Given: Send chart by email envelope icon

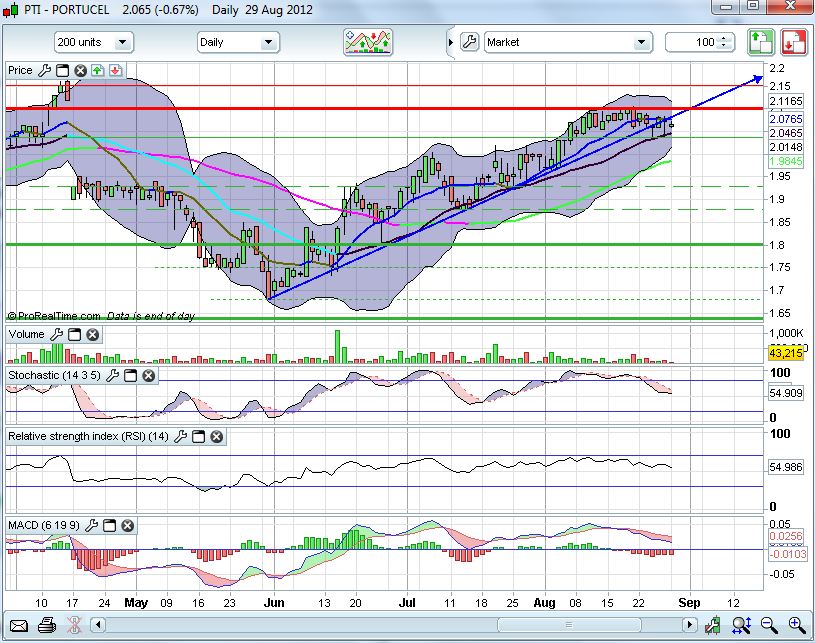Looking at the screenshot, I should [19, 625].
